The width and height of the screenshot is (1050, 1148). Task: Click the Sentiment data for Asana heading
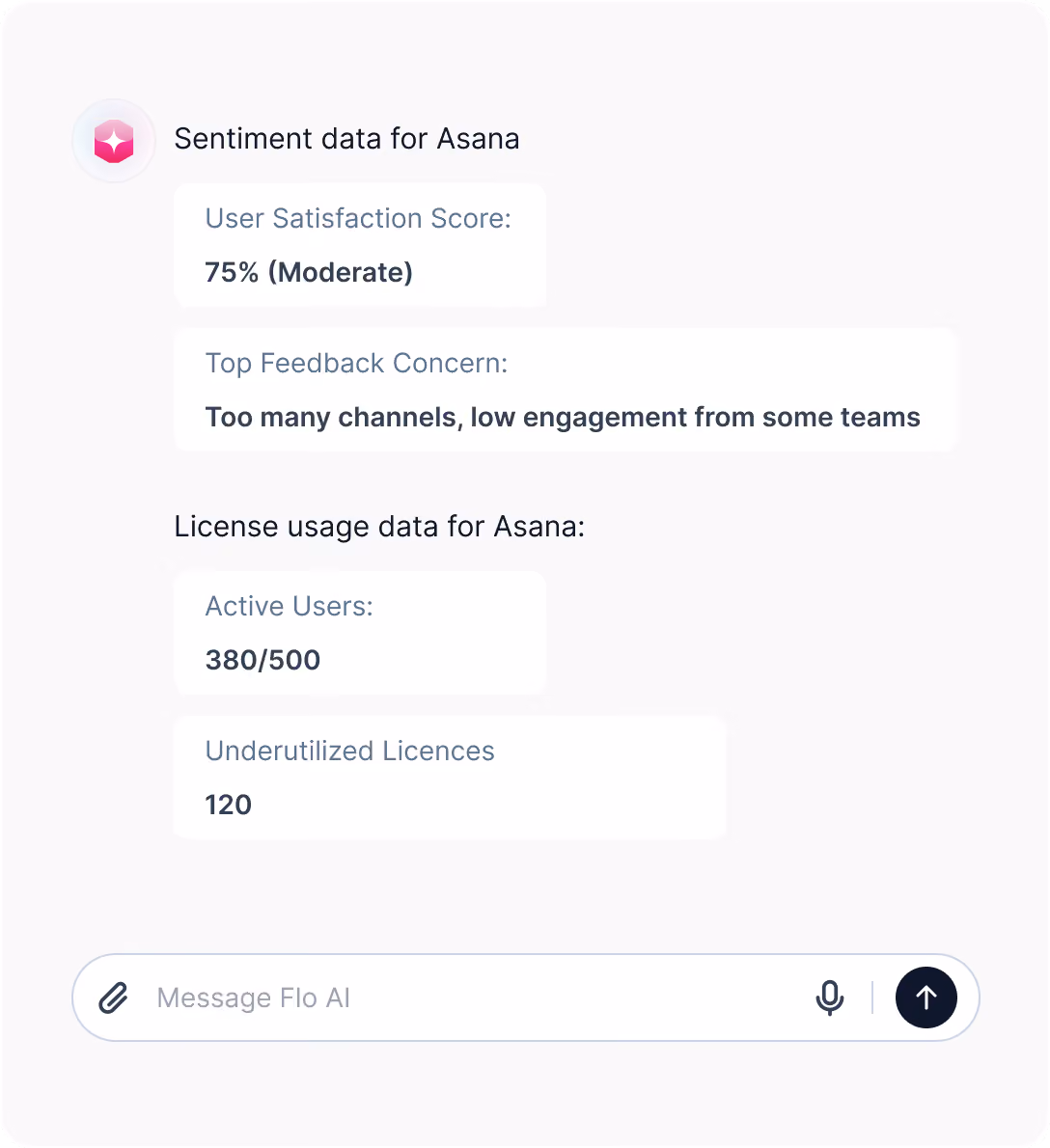pos(347,138)
